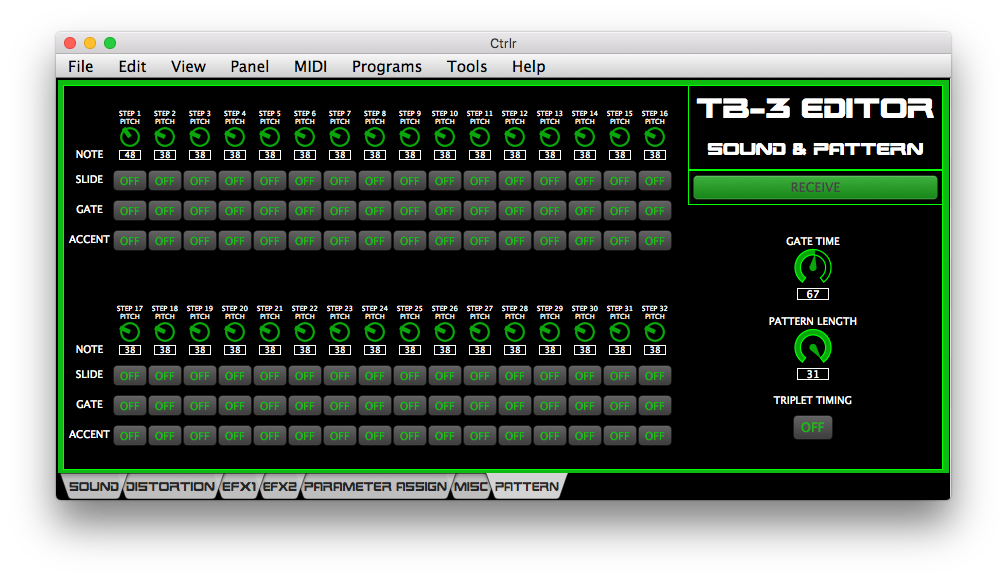The width and height of the screenshot is (1007, 580).
Task: Toggle ACCENT on step 32
Action: tap(654, 435)
